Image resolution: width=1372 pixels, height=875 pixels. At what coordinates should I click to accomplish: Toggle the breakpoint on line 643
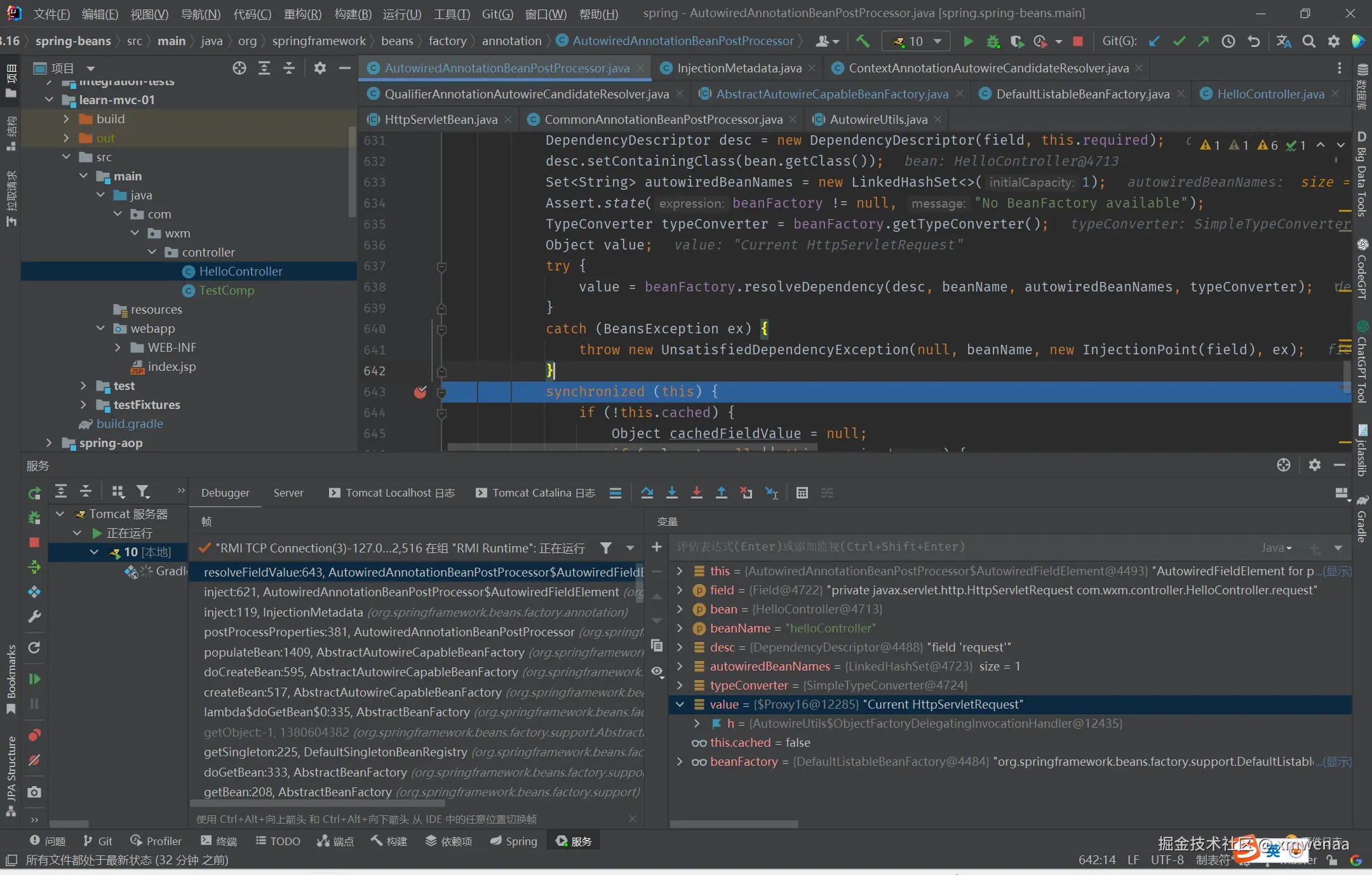coord(420,392)
